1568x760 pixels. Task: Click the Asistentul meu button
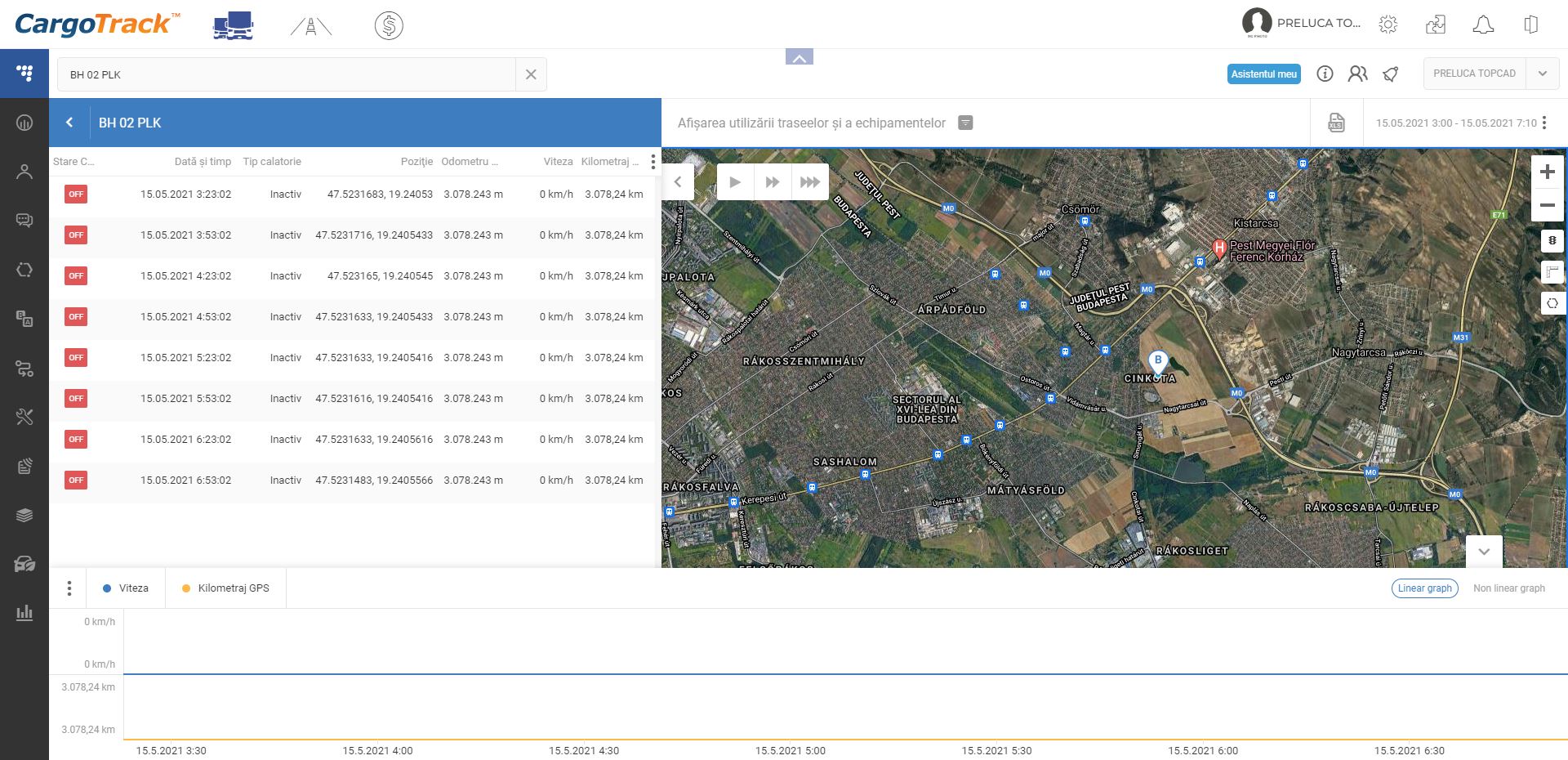(1263, 74)
